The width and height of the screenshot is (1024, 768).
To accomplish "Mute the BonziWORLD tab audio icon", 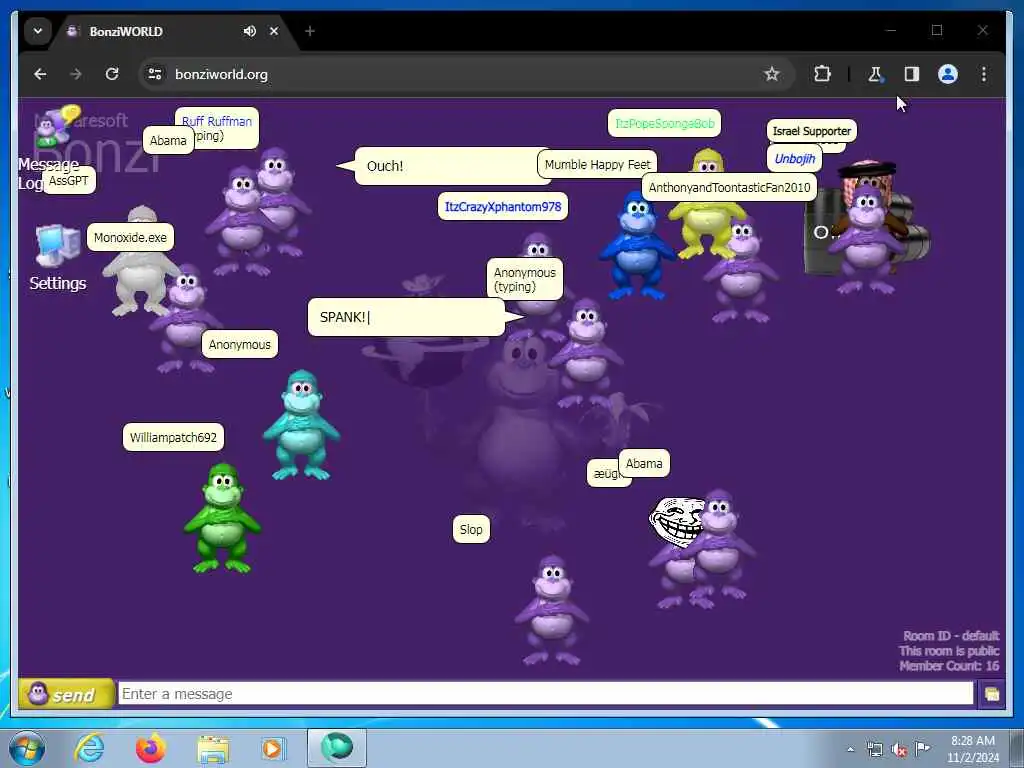I will pyautogui.click(x=249, y=31).
